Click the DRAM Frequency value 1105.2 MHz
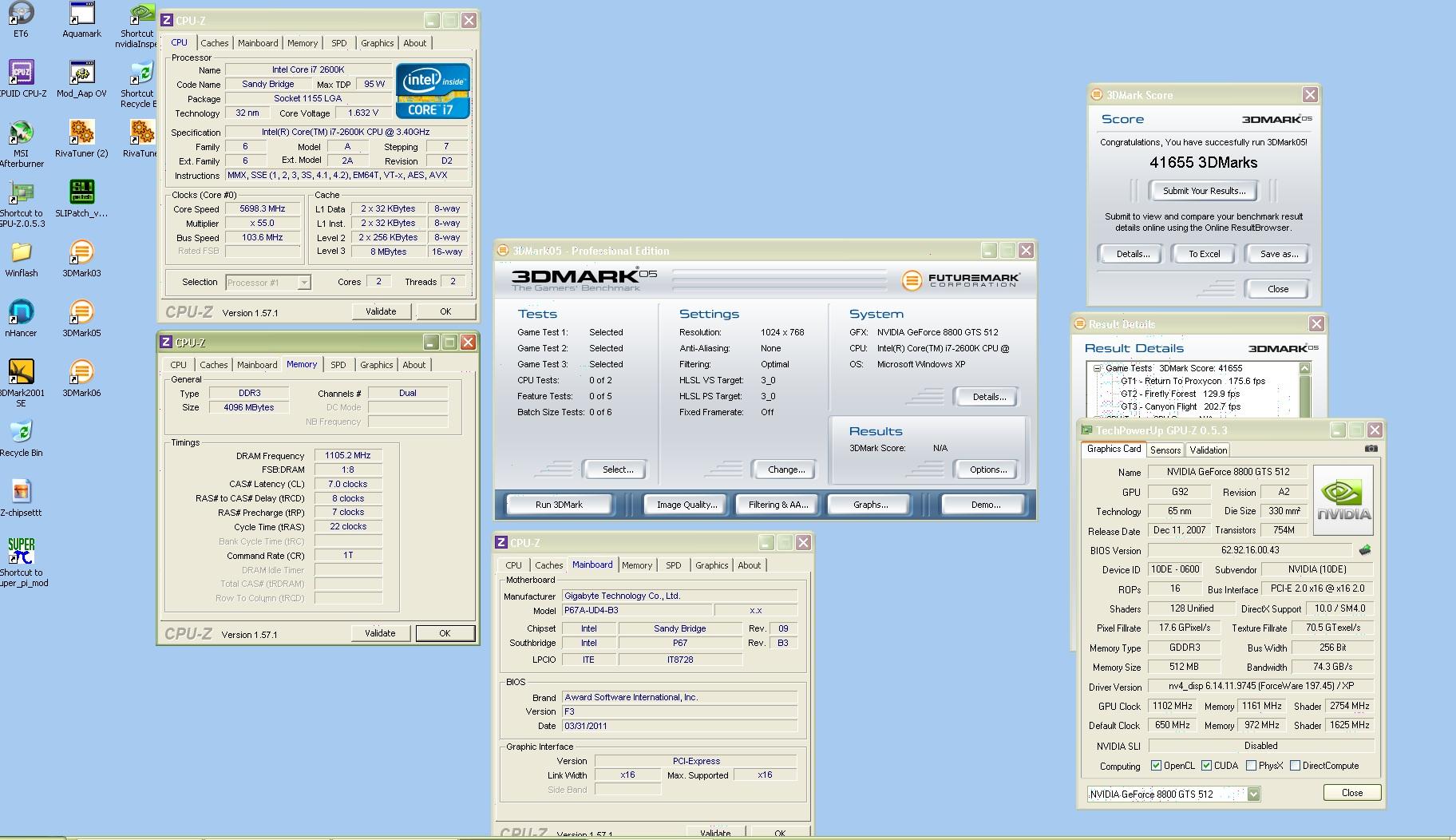 point(348,456)
